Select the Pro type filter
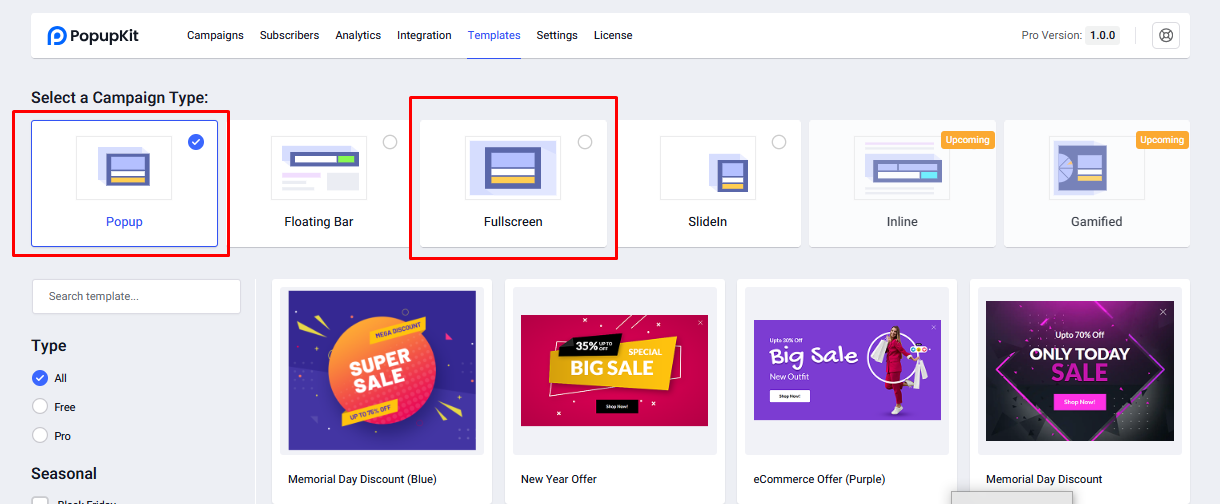This screenshot has height=504, width=1220. (x=40, y=435)
